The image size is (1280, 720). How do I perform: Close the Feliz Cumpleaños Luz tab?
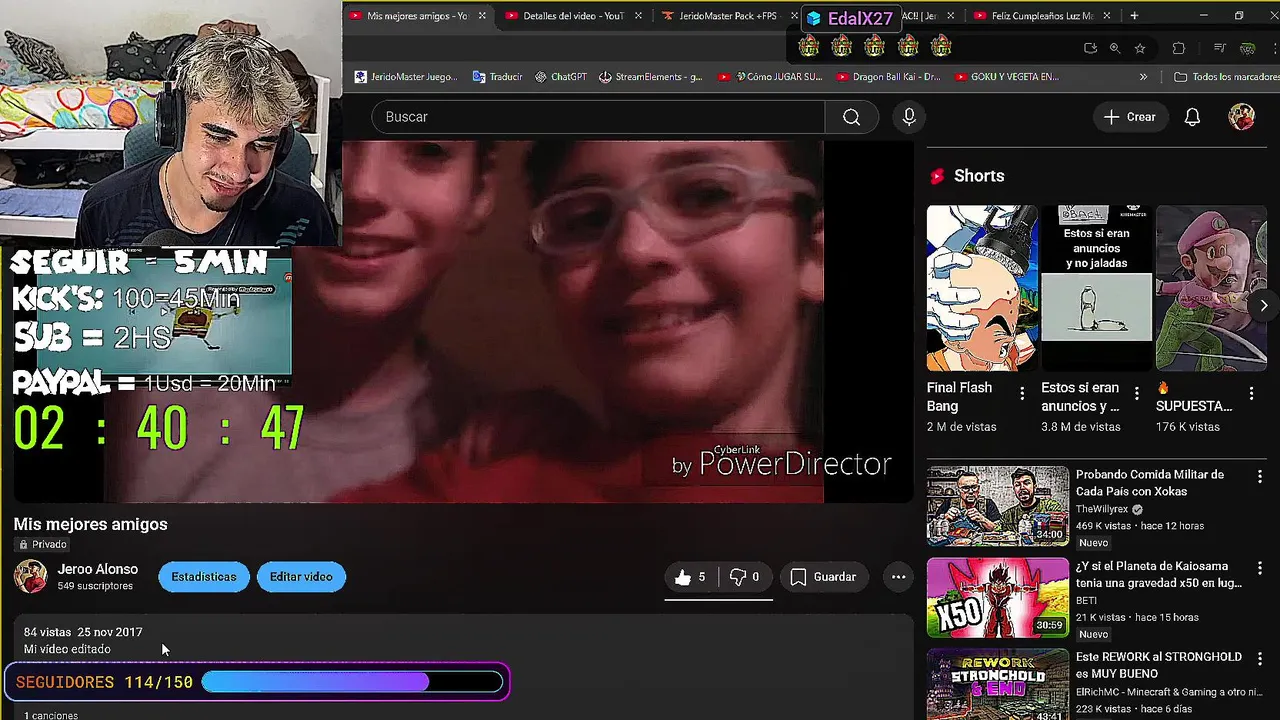(x=1107, y=16)
